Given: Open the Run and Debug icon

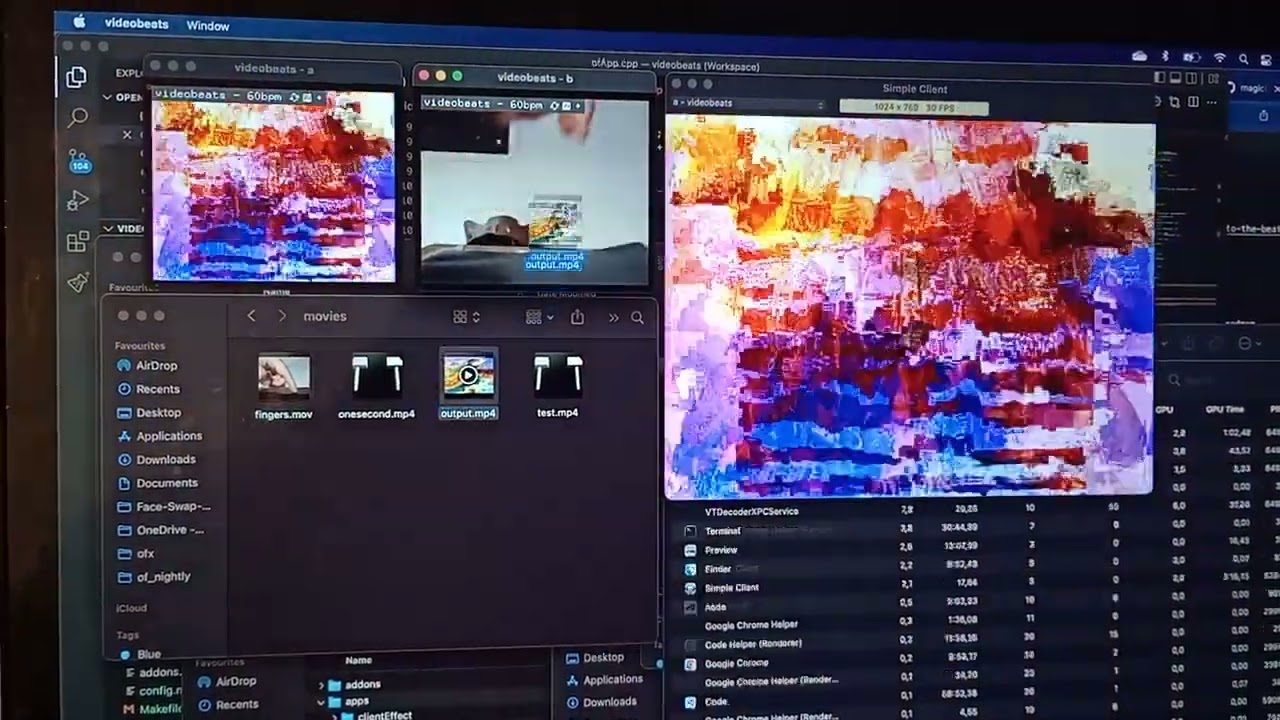Looking at the screenshot, I should pyautogui.click(x=77, y=201).
